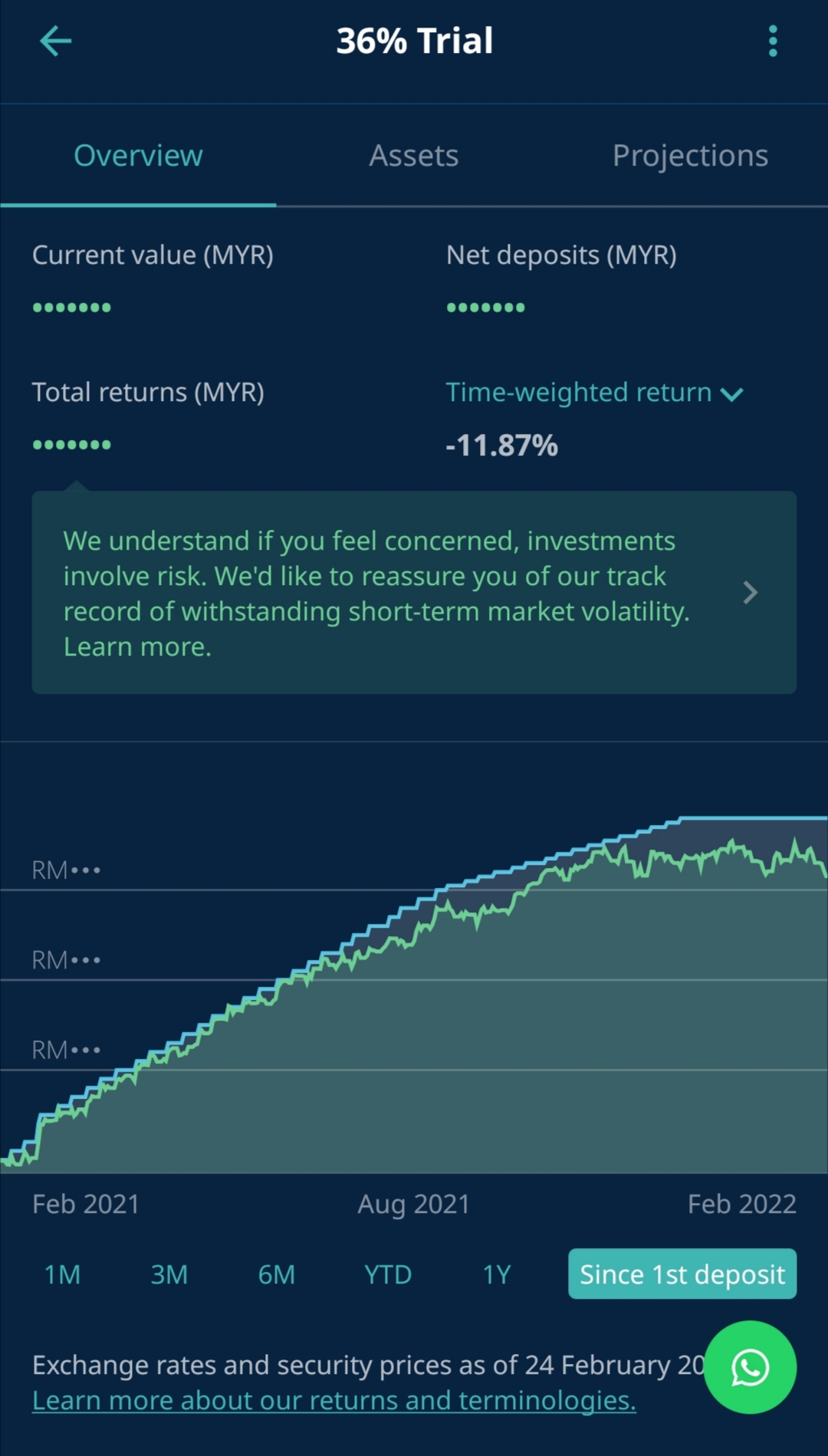This screenshot has width=828, height=1456.
Task: Select the 3M chart range
Action: (x=169, y=1274)
